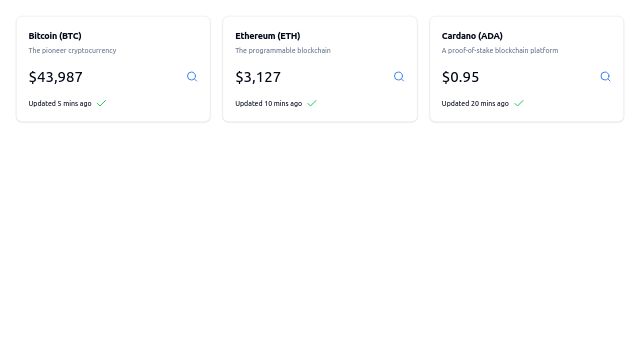Click the checkmark next to Updated 10 mins ago
The image size is (640, 360).
[312, 103]
